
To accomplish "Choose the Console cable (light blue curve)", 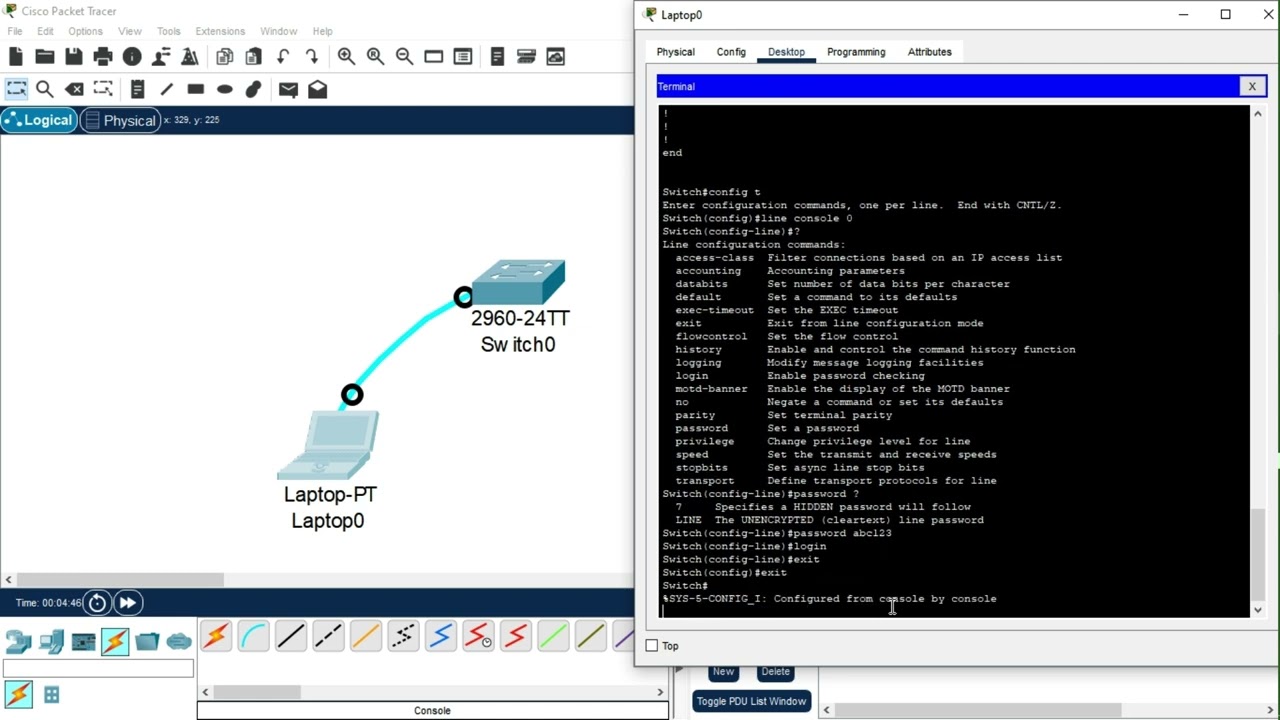I will tap(254, 636).
